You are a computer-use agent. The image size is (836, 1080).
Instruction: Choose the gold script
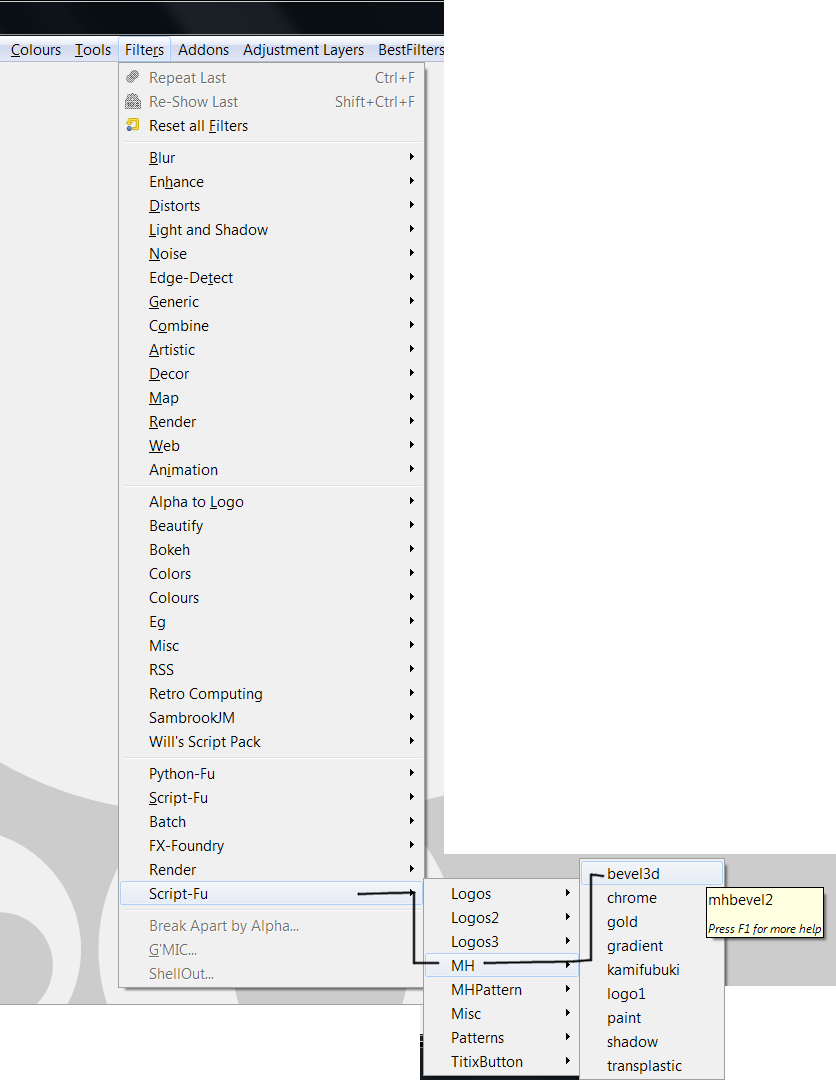[652, 922]
